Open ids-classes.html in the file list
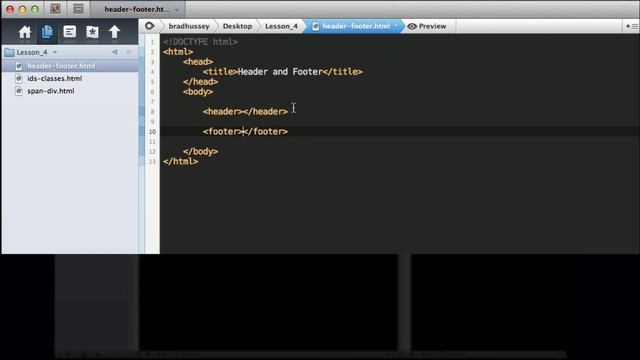 point(55,78)
